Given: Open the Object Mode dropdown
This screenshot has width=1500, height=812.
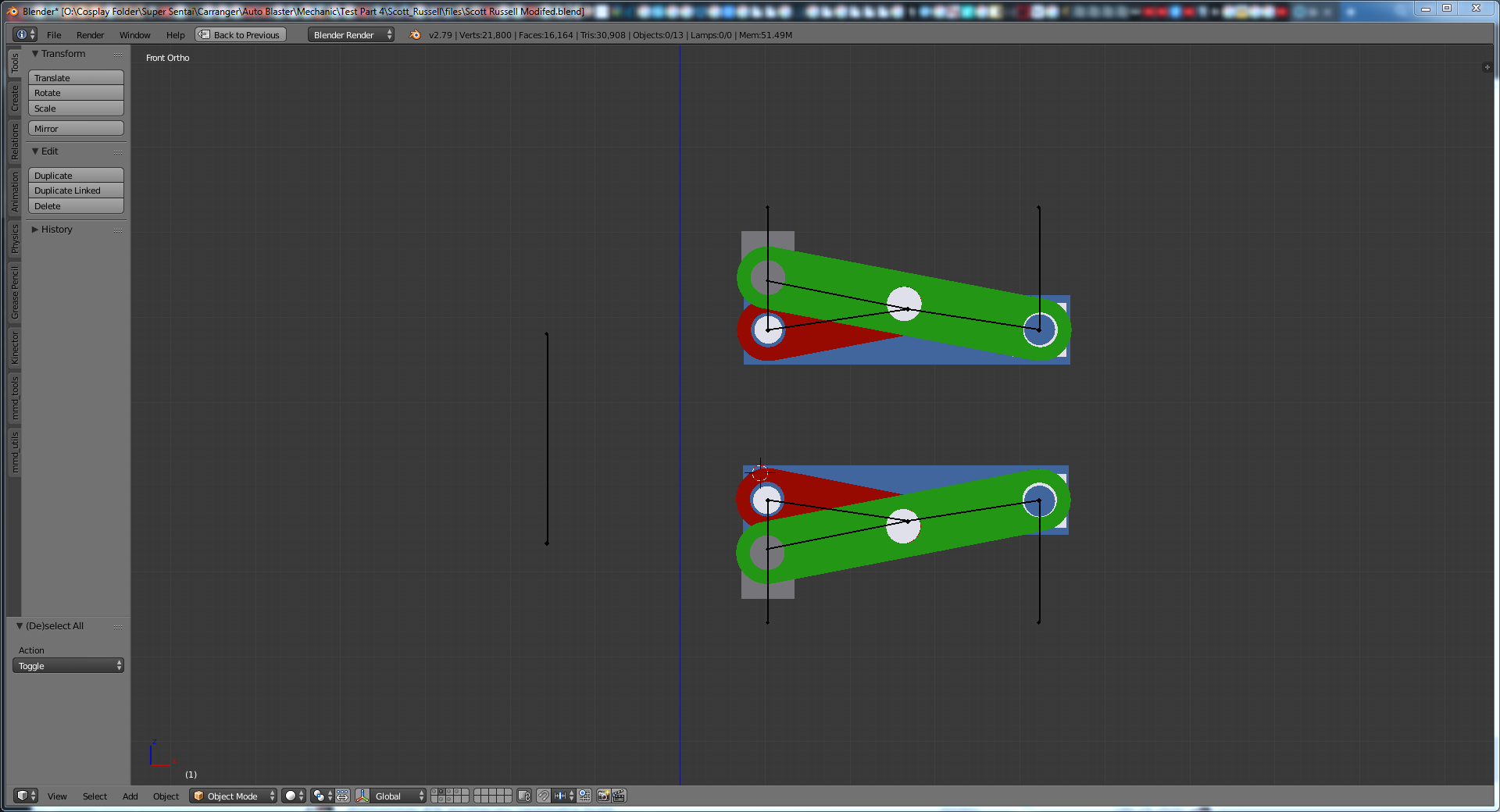Looking at the screenshot, I should (233, 796).
